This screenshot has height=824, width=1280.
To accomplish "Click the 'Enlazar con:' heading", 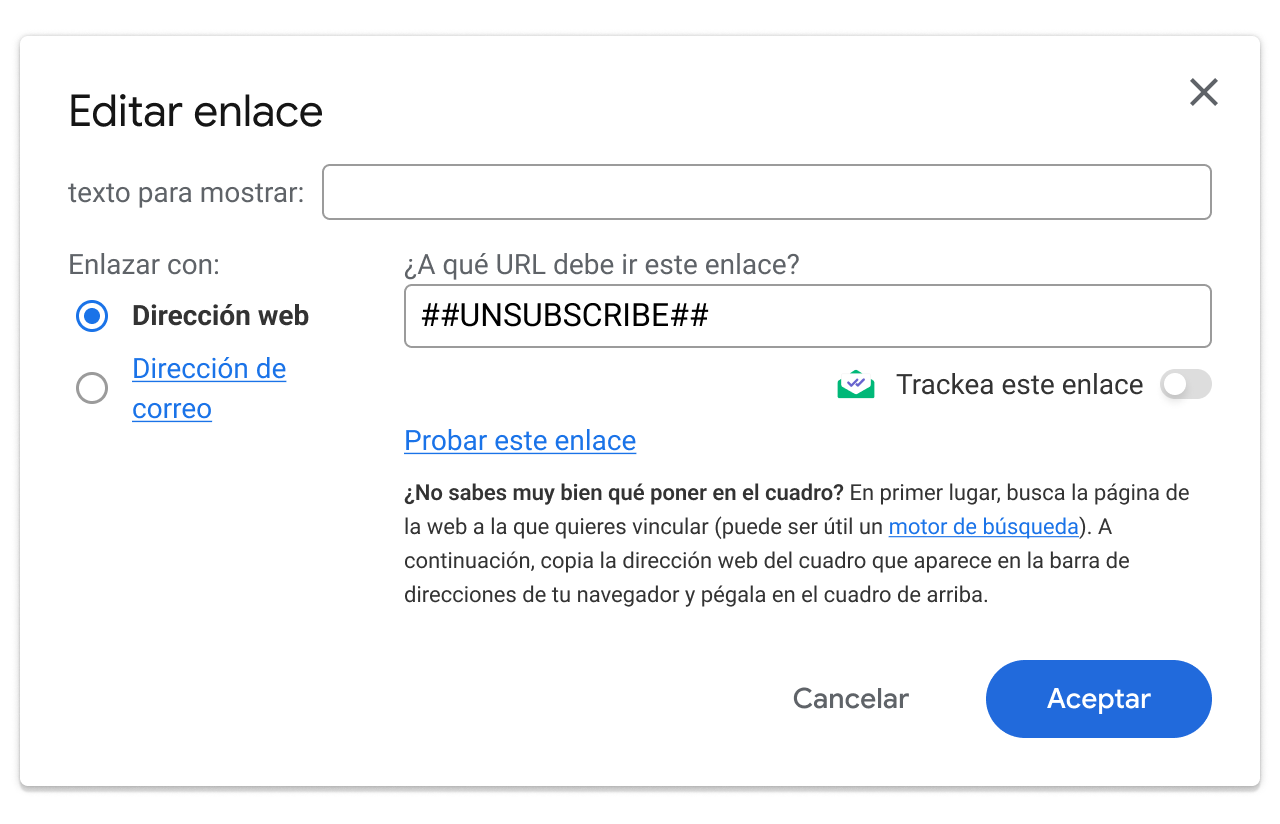I will (x=144, y=265).
